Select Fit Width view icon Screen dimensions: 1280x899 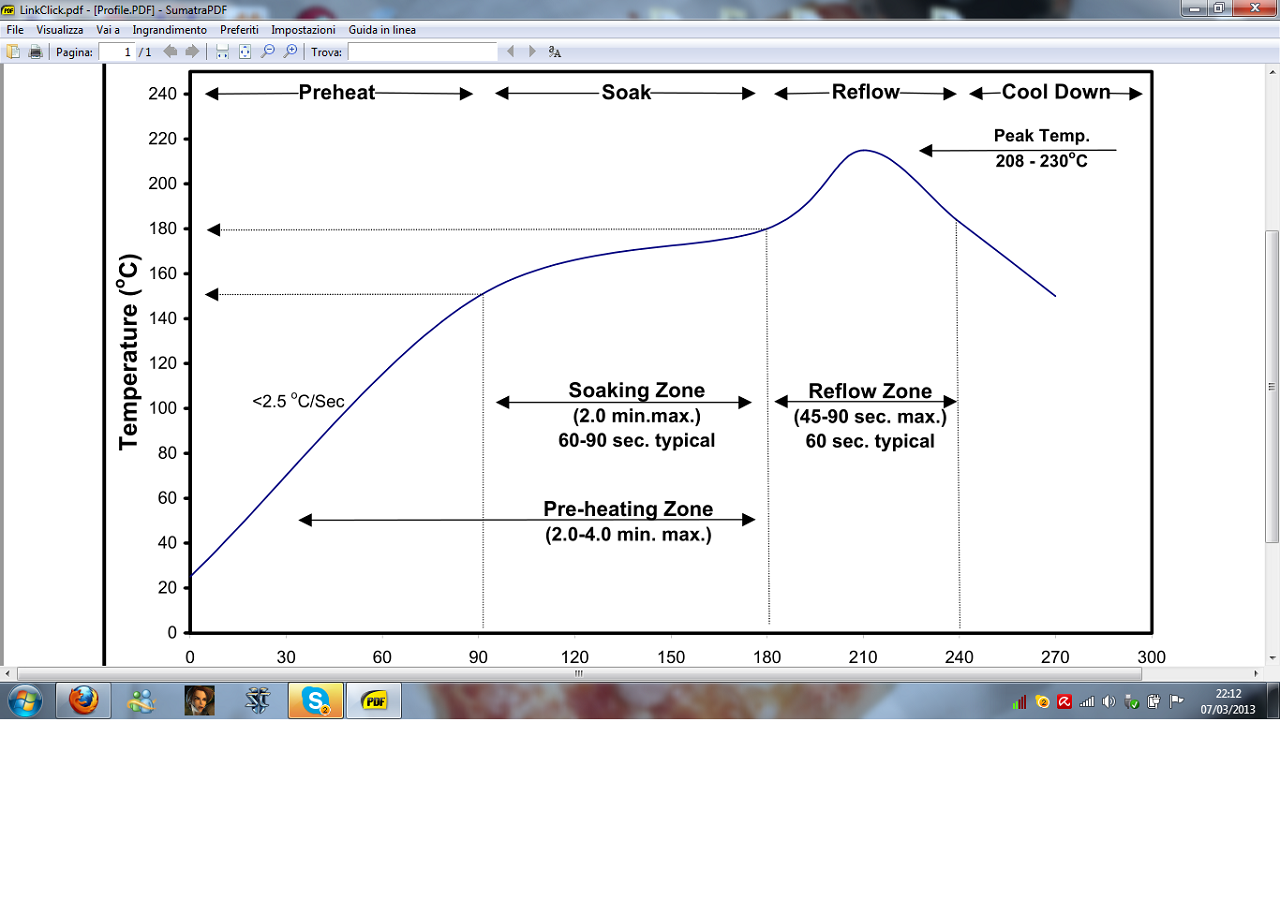223,51
